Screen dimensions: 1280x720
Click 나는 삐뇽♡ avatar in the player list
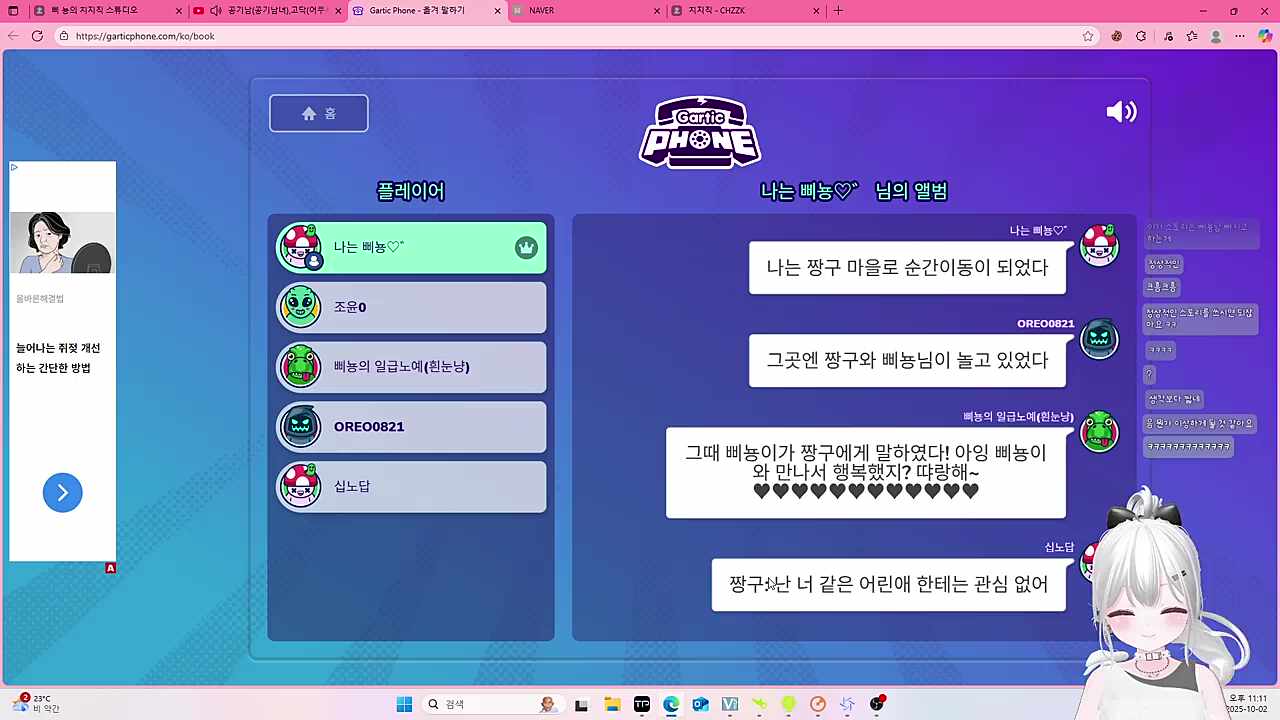point(300,246)
